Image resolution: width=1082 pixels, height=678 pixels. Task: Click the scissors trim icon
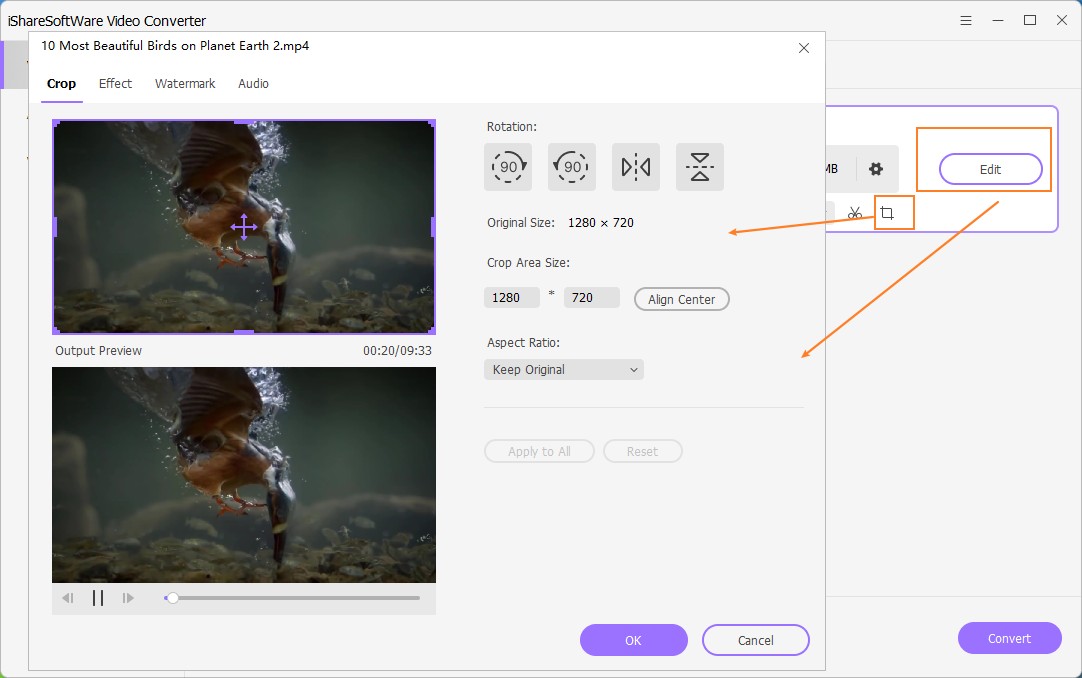coord(855,213)
